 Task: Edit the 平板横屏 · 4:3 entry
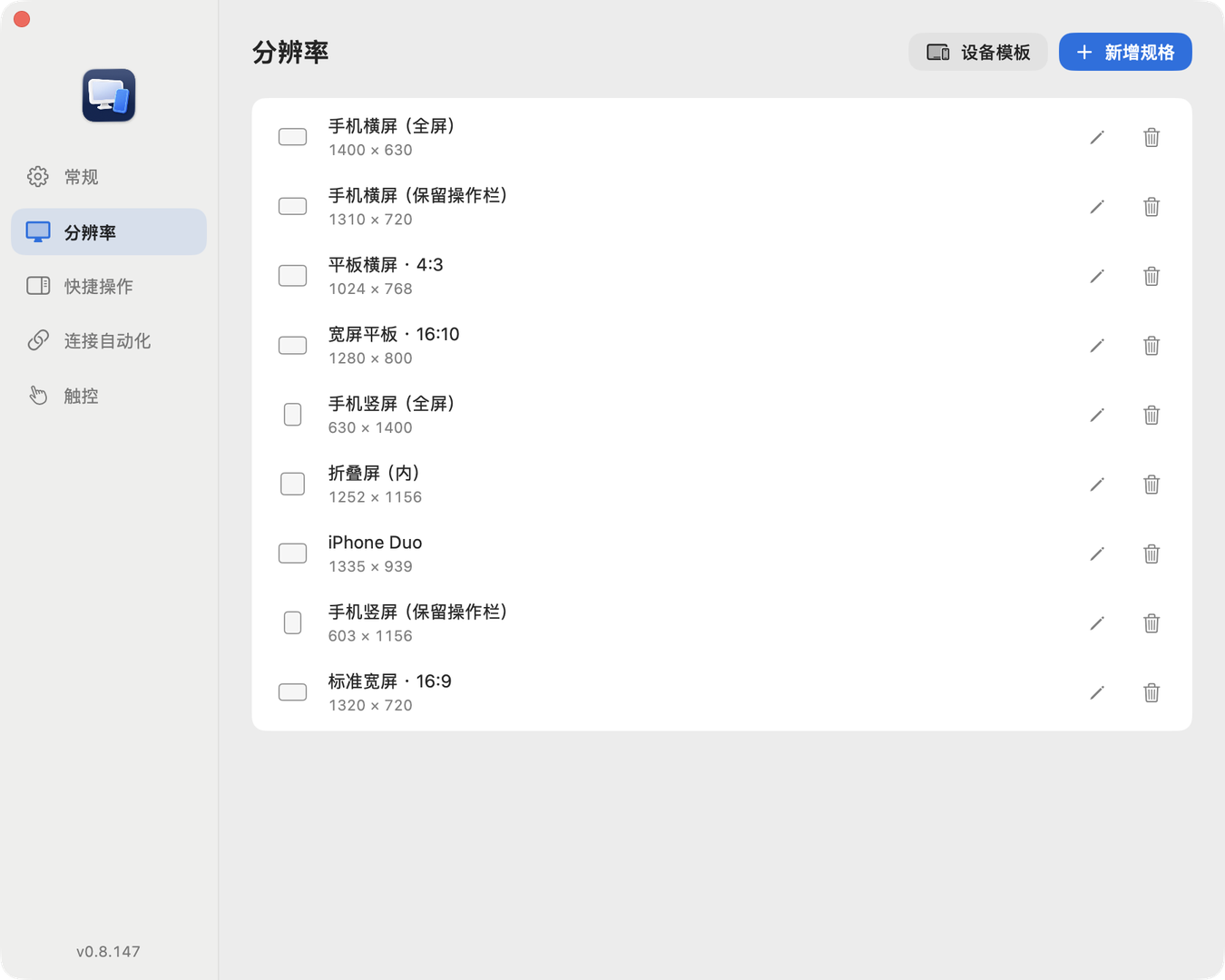(x=1097, y=276)
